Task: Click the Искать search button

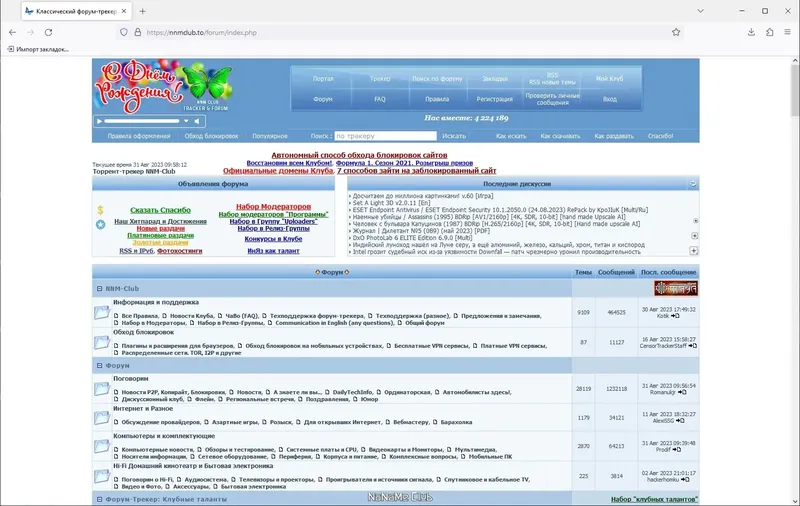Action: (x=454, y=136)
